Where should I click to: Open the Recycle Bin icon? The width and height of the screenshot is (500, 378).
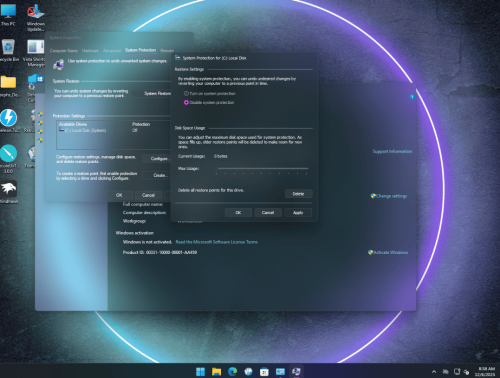coord(8,50)
